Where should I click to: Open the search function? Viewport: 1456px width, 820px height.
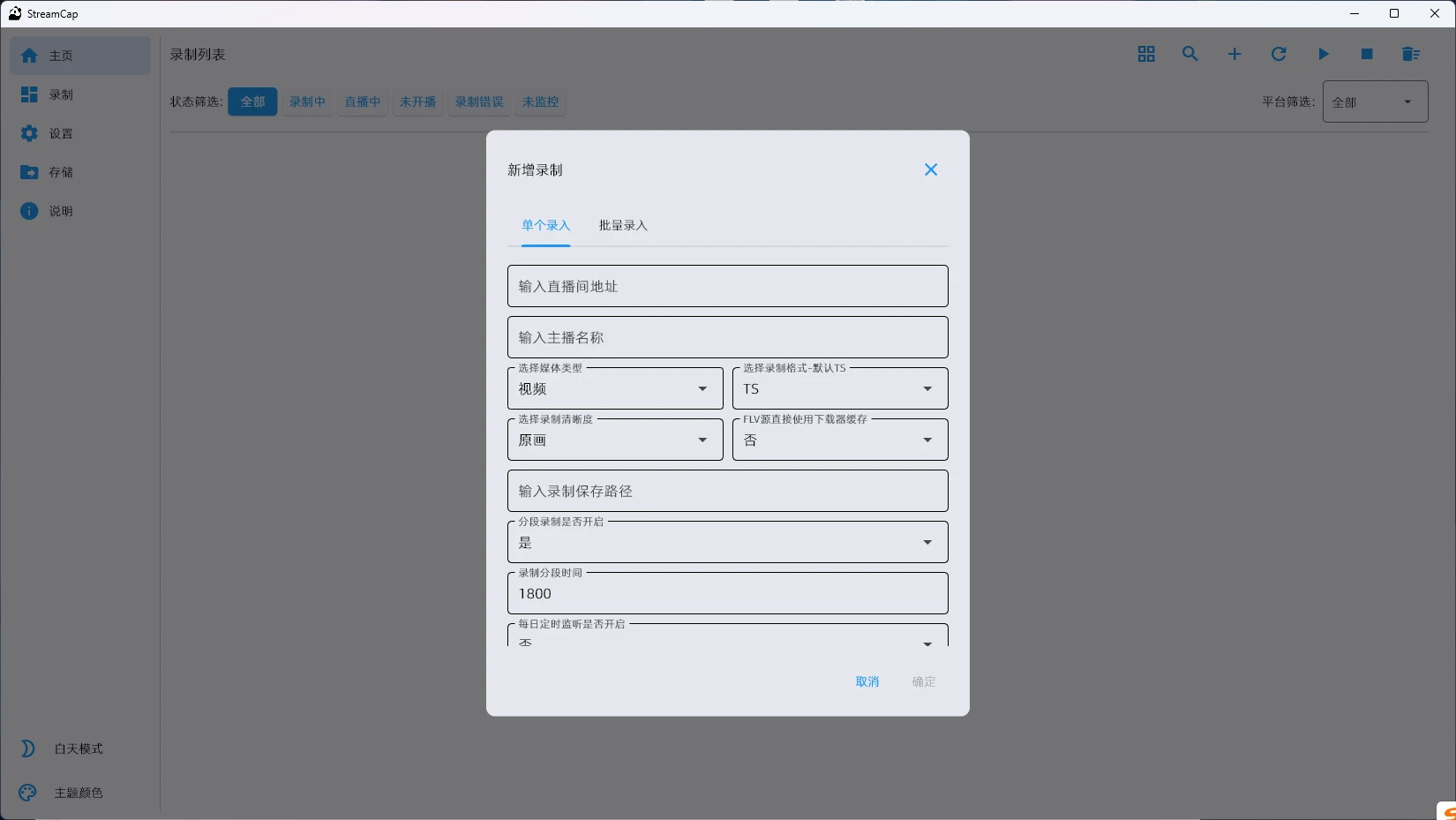point(1190,54)
